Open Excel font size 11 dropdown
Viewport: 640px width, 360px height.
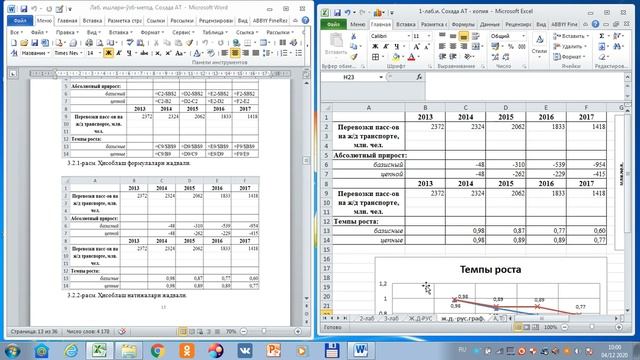[x=428, y=36]
